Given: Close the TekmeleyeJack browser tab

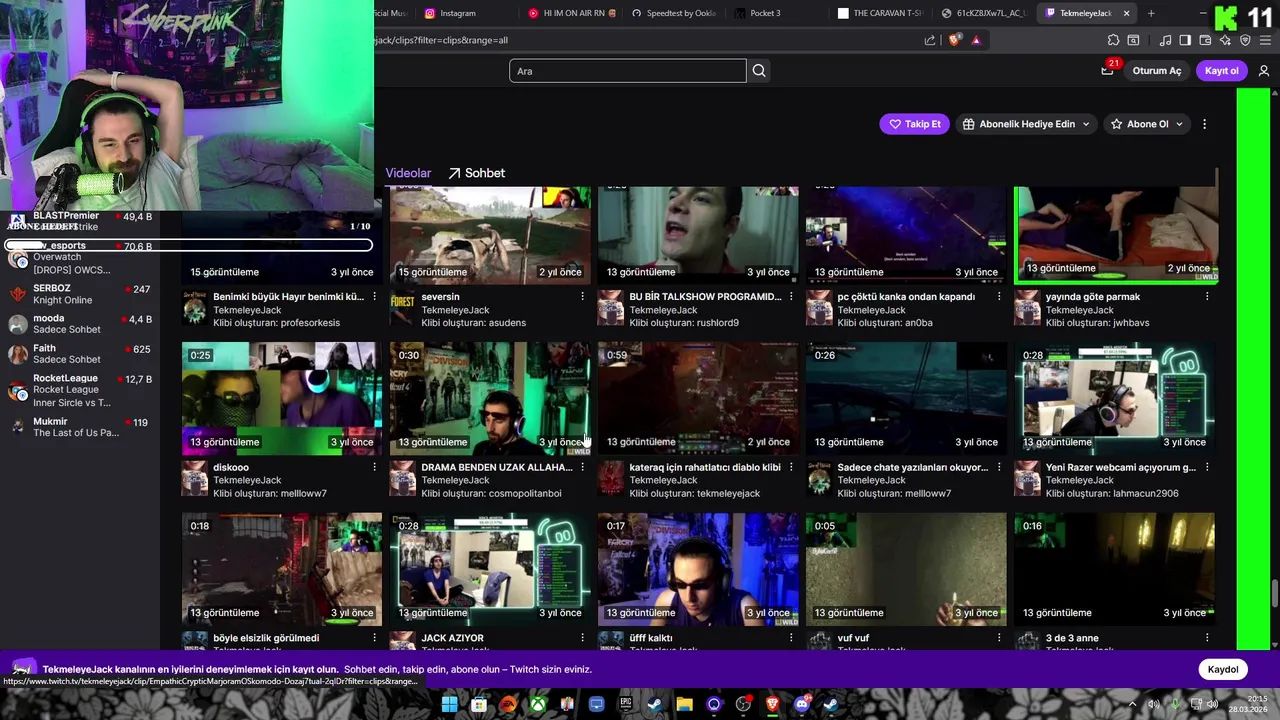Looking at the screenshot, I should [1126, 13].
